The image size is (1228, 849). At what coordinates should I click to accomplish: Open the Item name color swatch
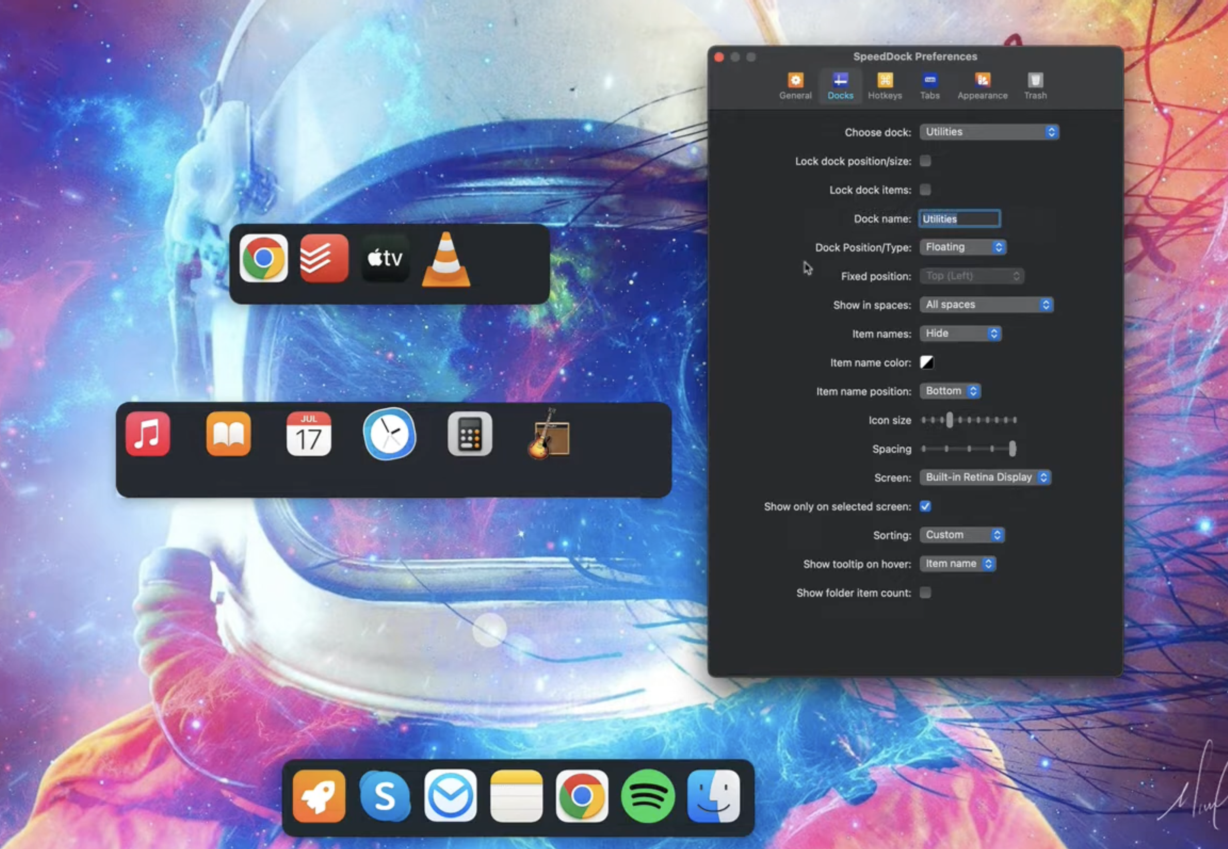click(927, 362)
